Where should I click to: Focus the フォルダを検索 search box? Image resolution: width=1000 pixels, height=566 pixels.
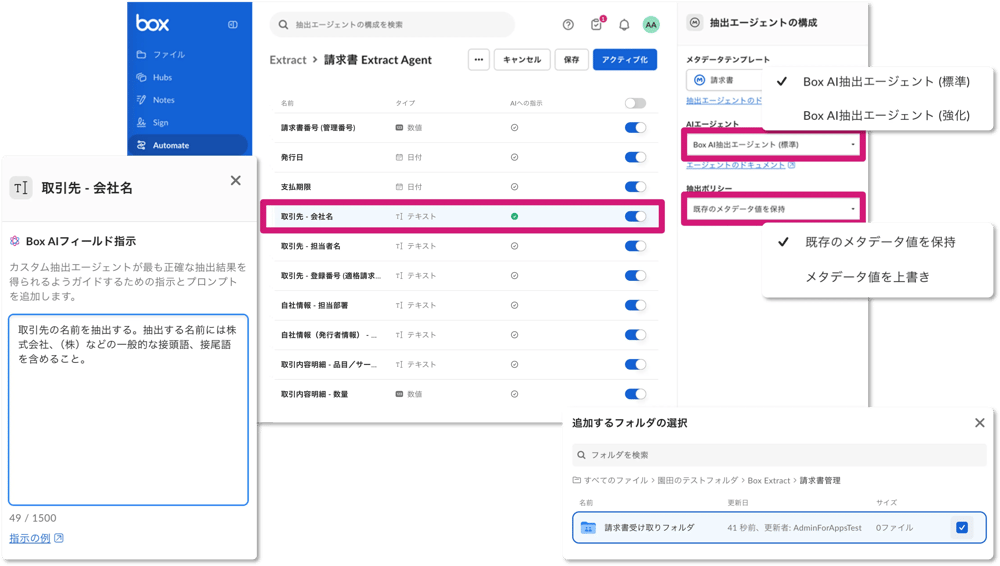[779, 455]
